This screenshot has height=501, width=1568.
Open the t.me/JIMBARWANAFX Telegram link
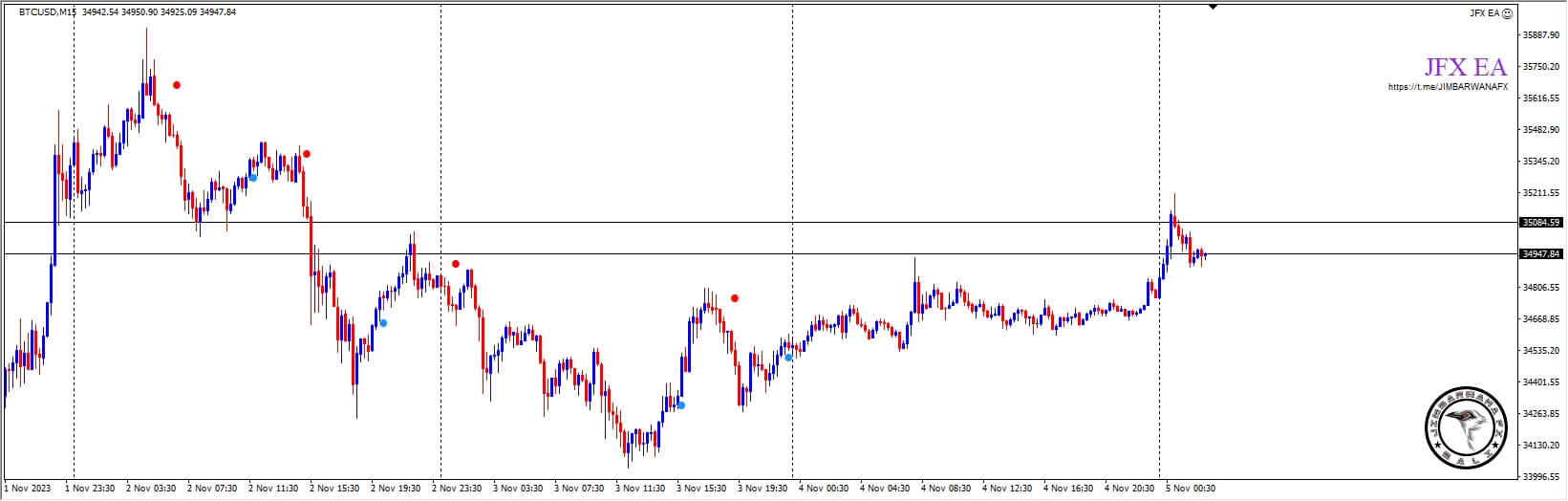pos(1448,87)
